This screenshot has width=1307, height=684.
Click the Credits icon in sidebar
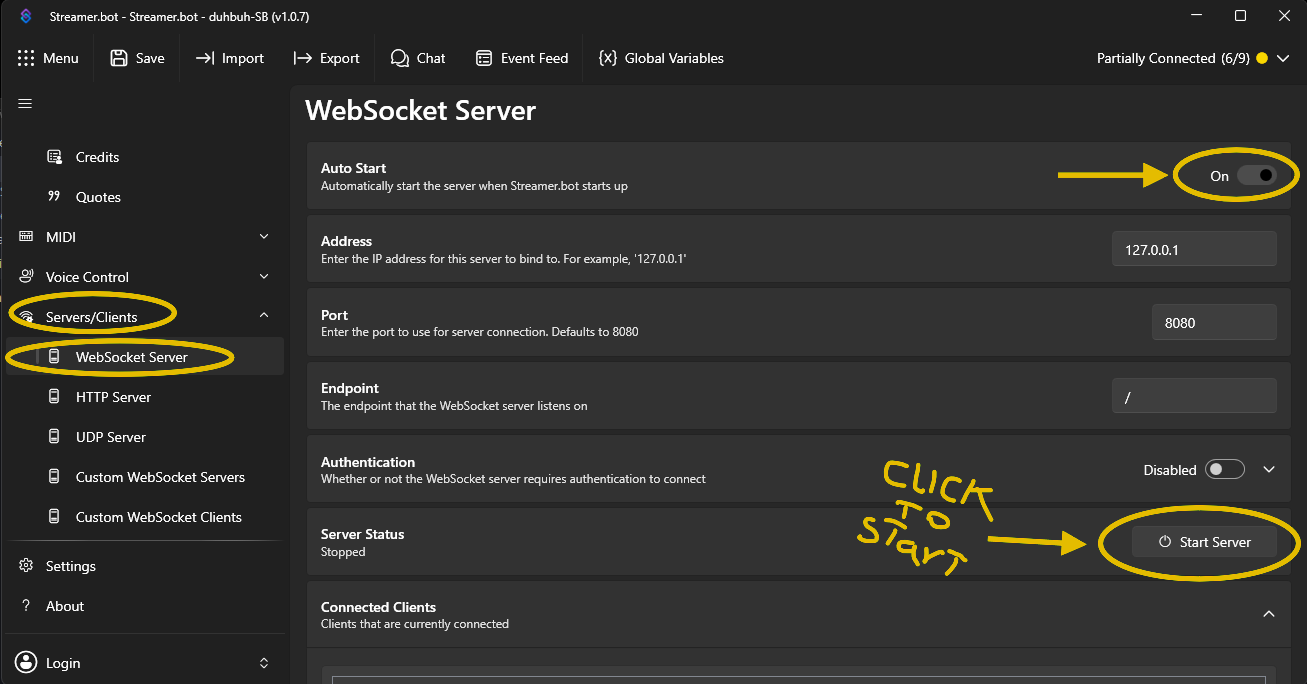tap(55, 157)
